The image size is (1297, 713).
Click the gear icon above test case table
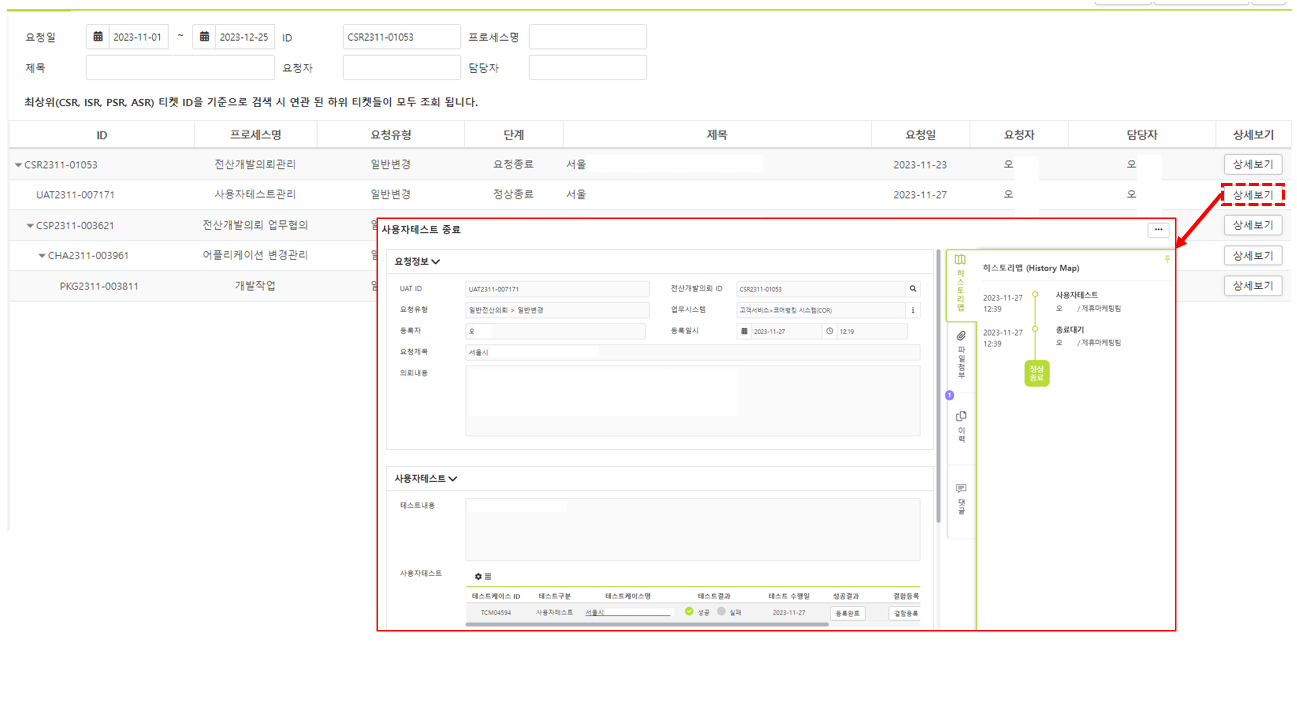tap(478, 576)
